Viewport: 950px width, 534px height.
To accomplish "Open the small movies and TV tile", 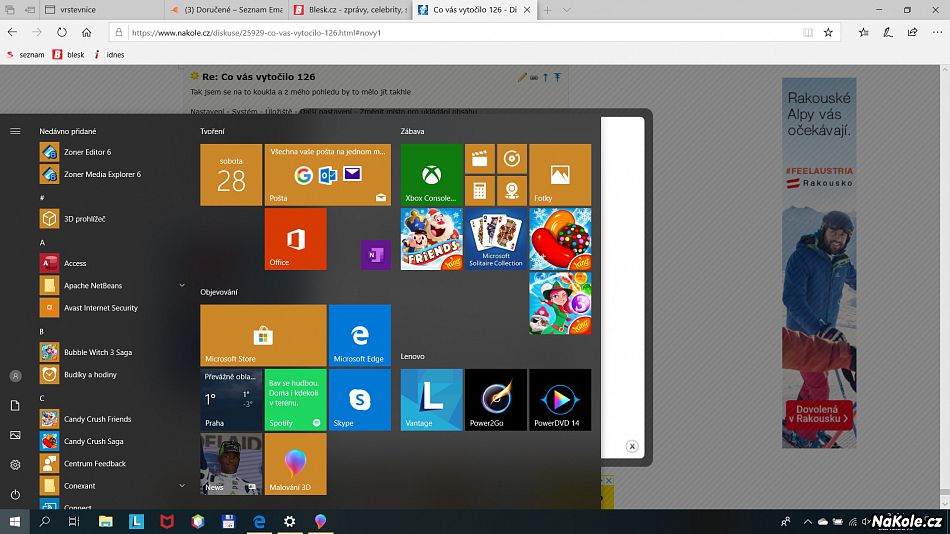I will pyautogui.click(x=480, y=159).
